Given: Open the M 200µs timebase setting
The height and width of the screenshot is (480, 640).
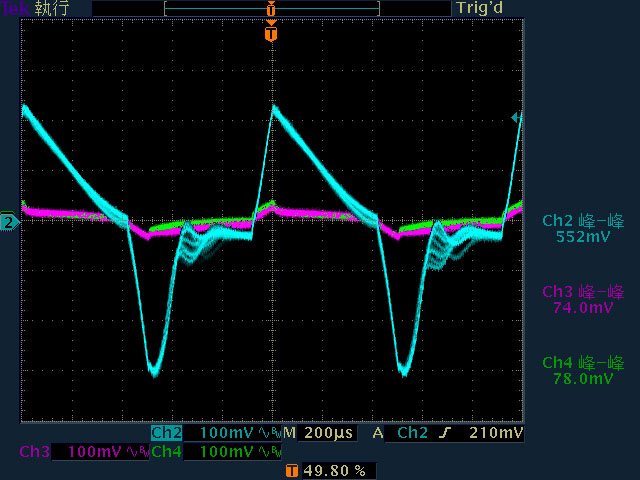Looking at the screenshot, I should (x=320, y=433).
